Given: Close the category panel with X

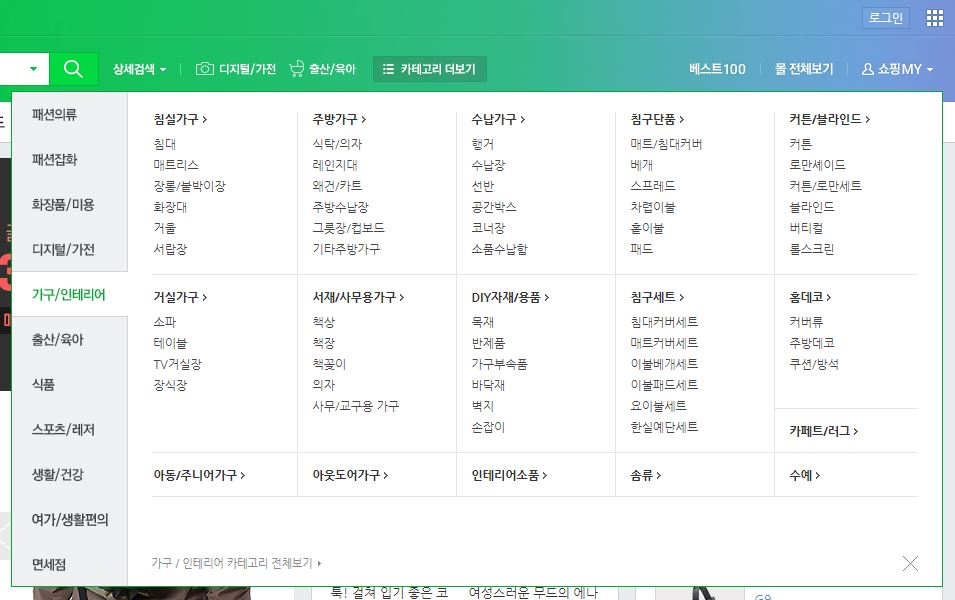Looking at the screenshot, I should pyautogui.click(x=910, y=563).
